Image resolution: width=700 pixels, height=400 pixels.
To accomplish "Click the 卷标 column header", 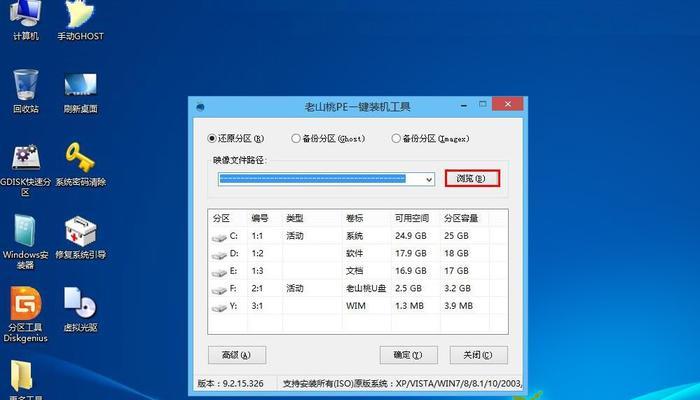I will coord(354,218).
